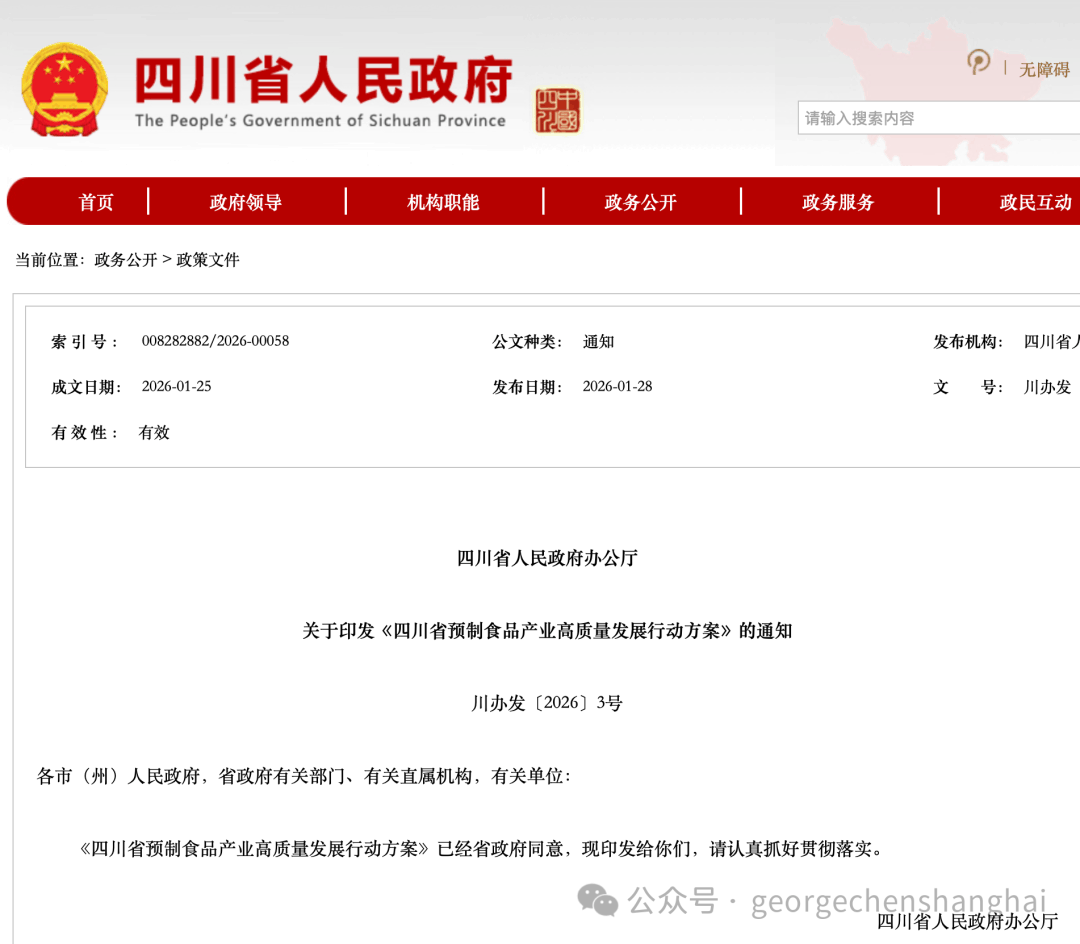
Task: Click the red seal stamp icon
Action: pos(557,110)
